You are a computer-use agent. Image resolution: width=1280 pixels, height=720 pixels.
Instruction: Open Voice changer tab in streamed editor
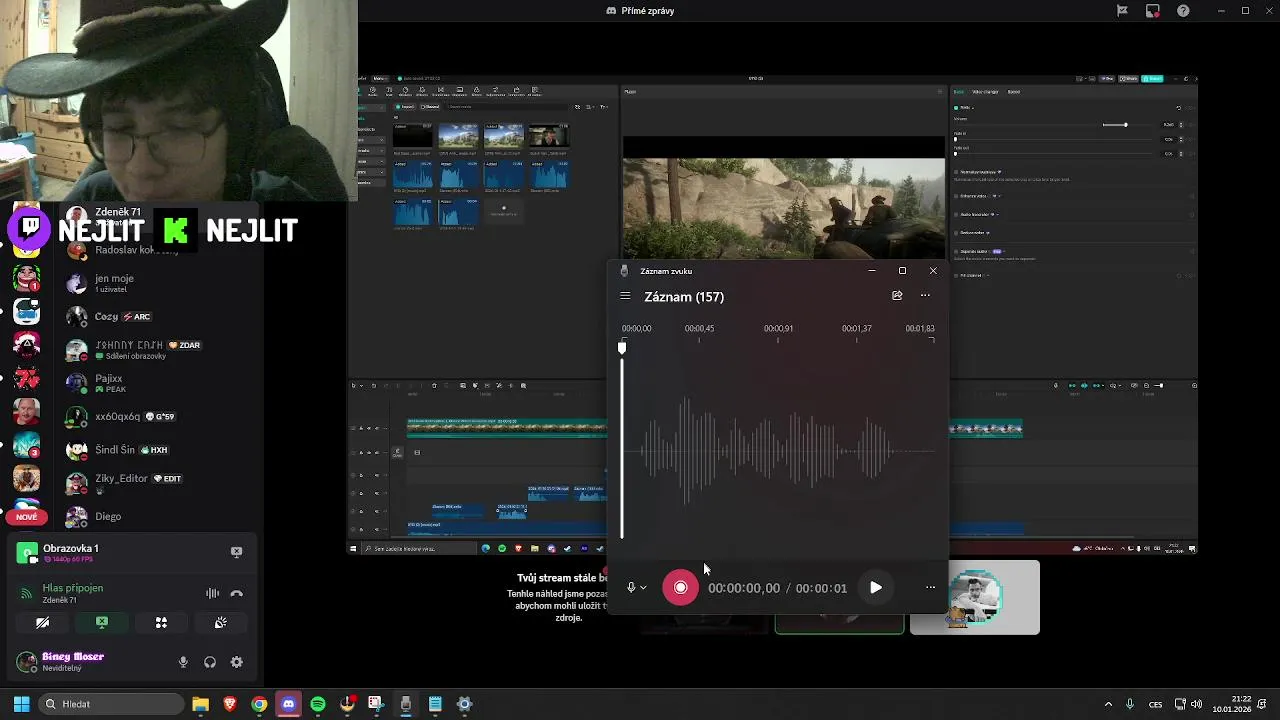985,92
